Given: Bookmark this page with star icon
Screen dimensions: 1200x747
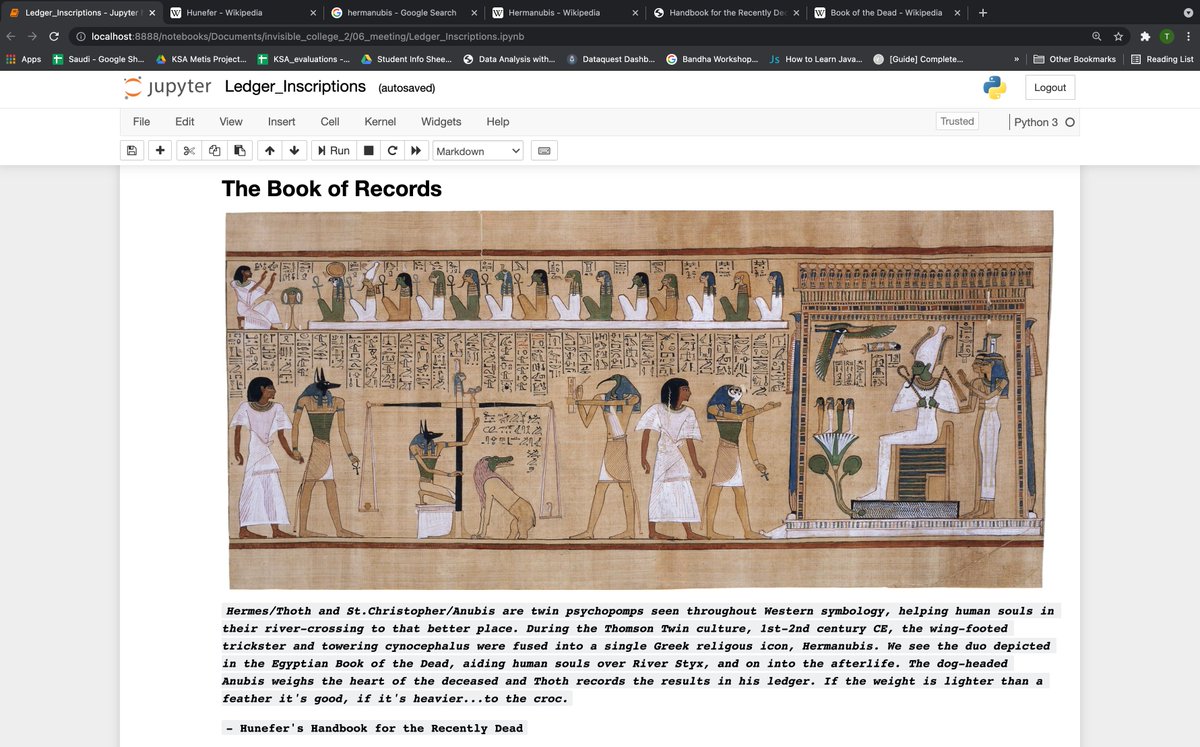Looking at the screenshot, I should (x=1118, y=36).
